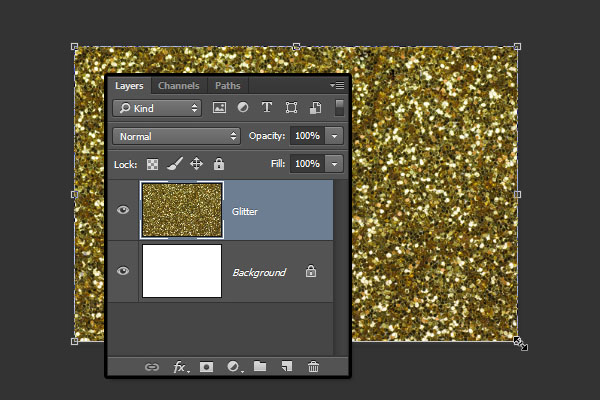Image resolution: width=600 pixels, height=400 pixels.
Task: Switch to the Channels tab
Action: click(179, 86)
